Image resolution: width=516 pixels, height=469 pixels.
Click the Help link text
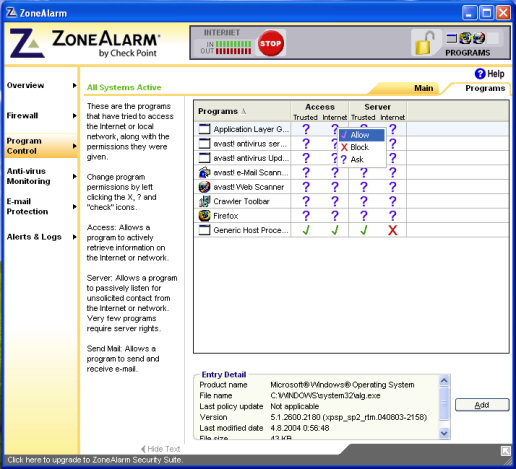tap(496, 74)
